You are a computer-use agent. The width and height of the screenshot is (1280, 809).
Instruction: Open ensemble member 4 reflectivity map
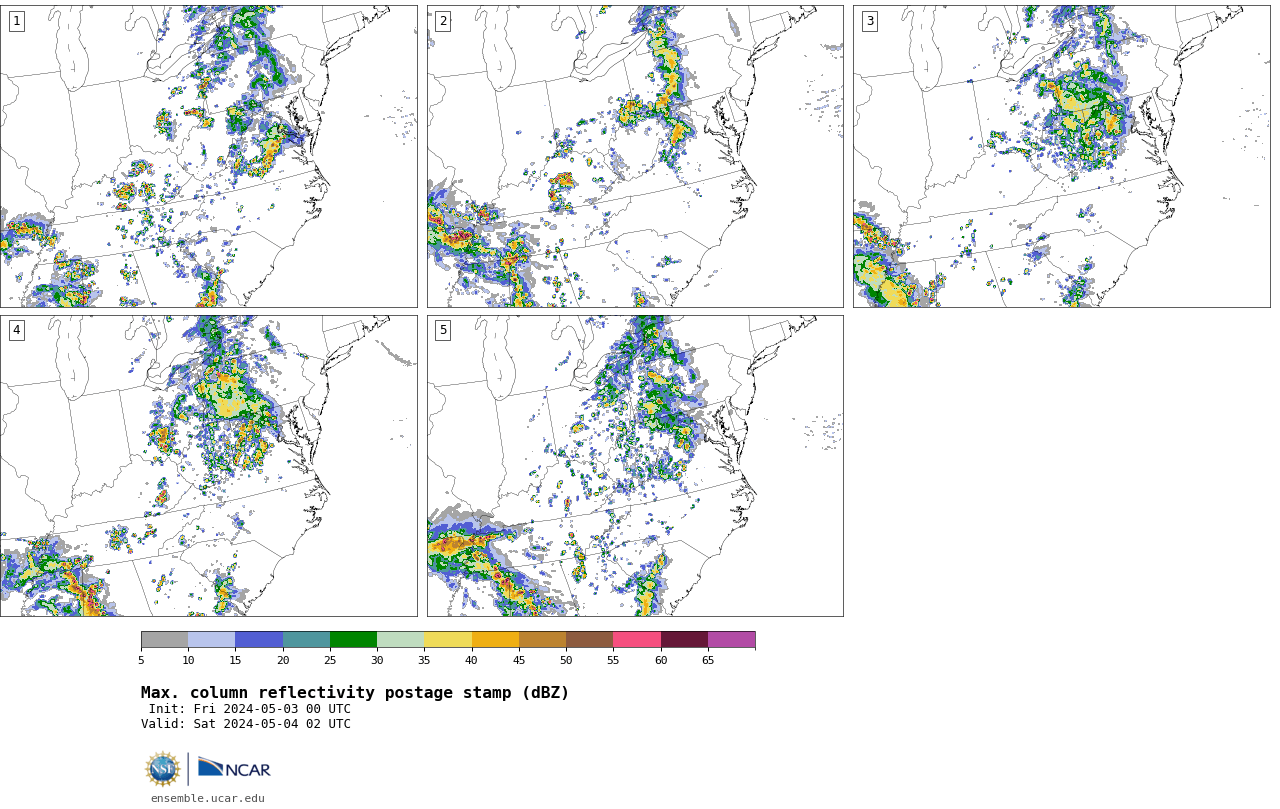tap(208, 466)
